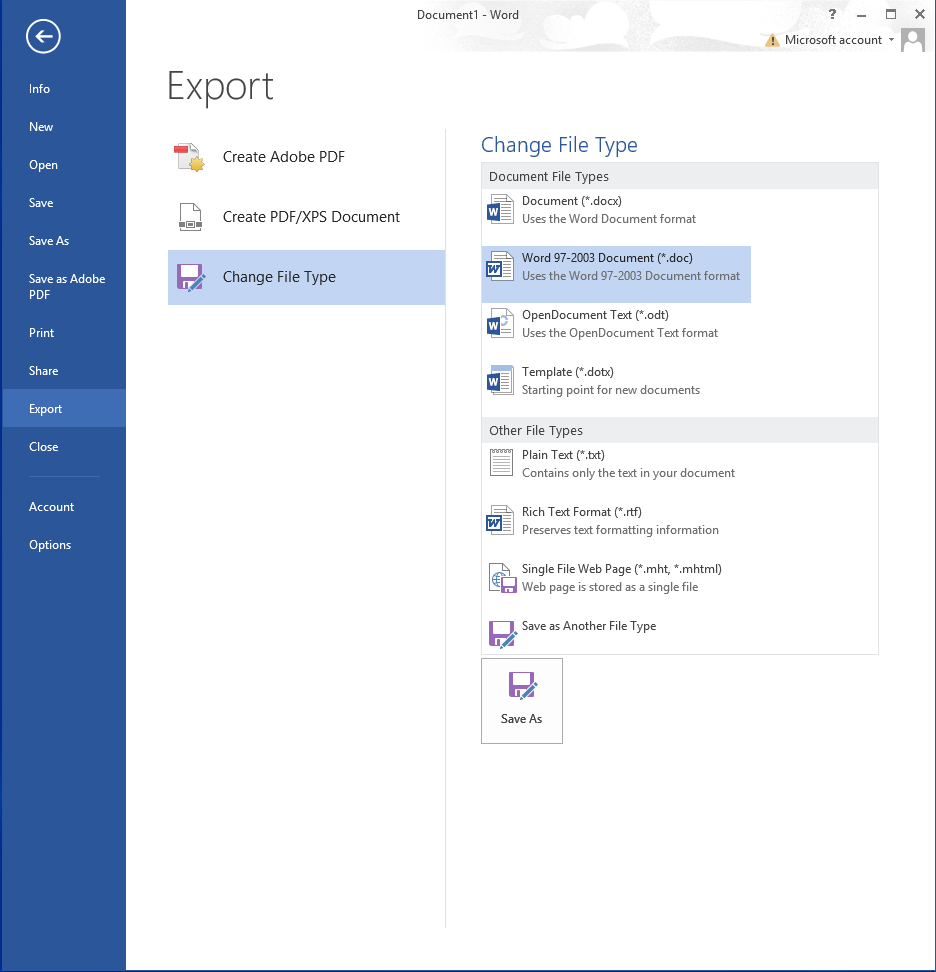Click the Microsoft account label
Screen dimensions: 936x972
833,40
